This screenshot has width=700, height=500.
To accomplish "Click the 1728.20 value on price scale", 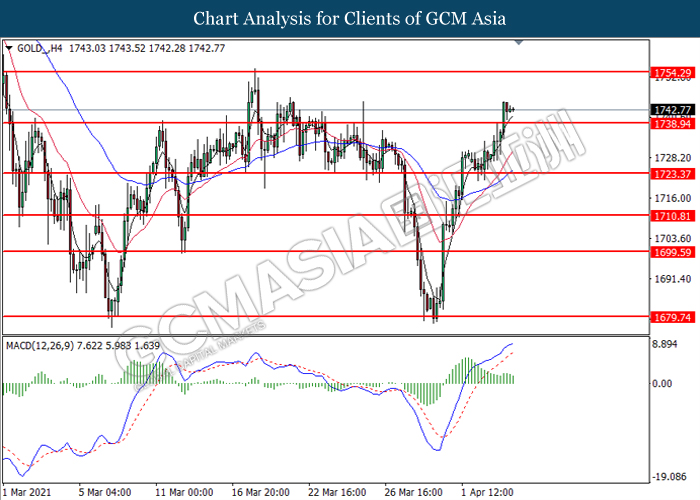I will (x=667, y=186).
